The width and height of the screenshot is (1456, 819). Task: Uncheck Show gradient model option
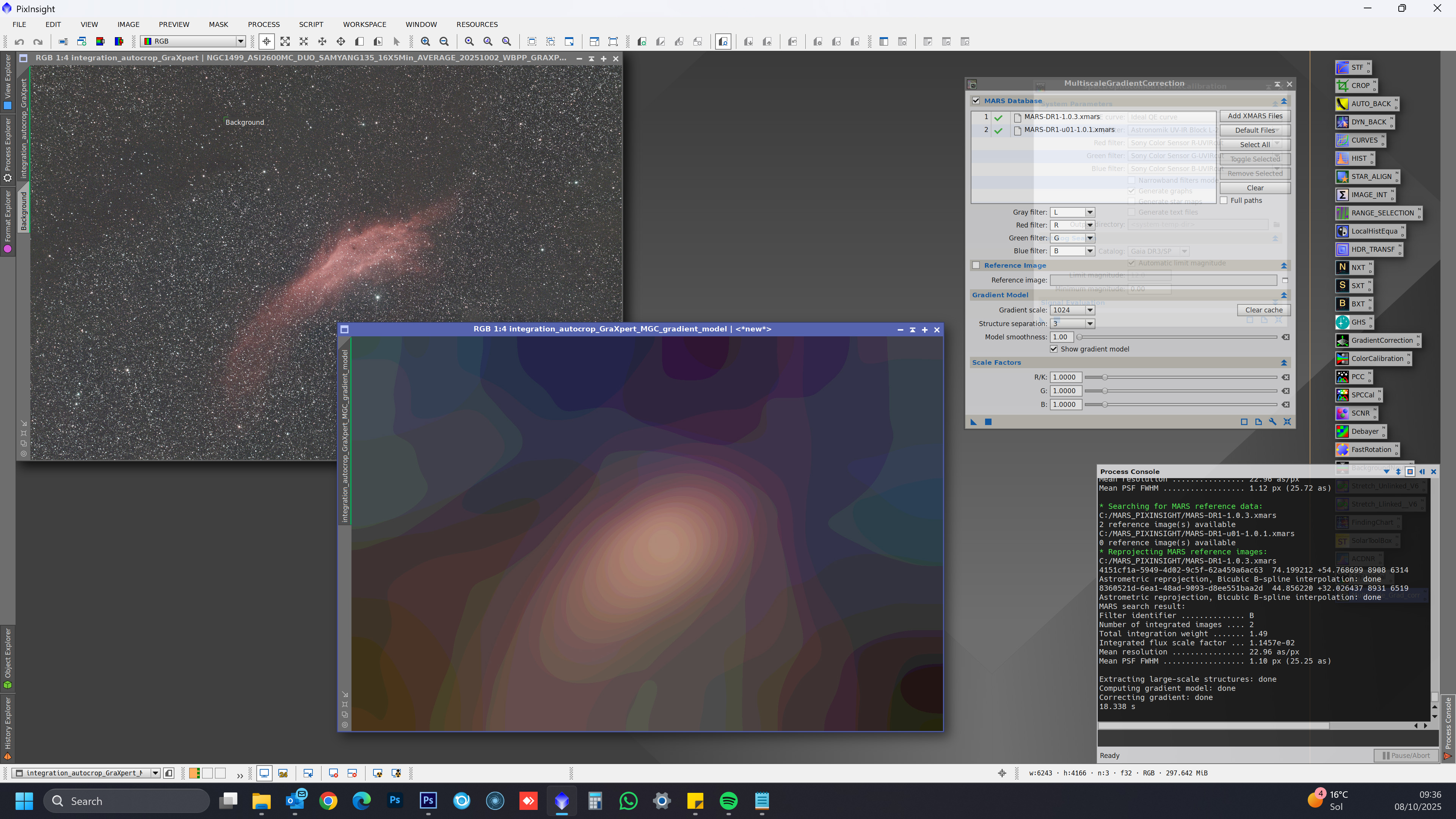[x=1054, y=349]
